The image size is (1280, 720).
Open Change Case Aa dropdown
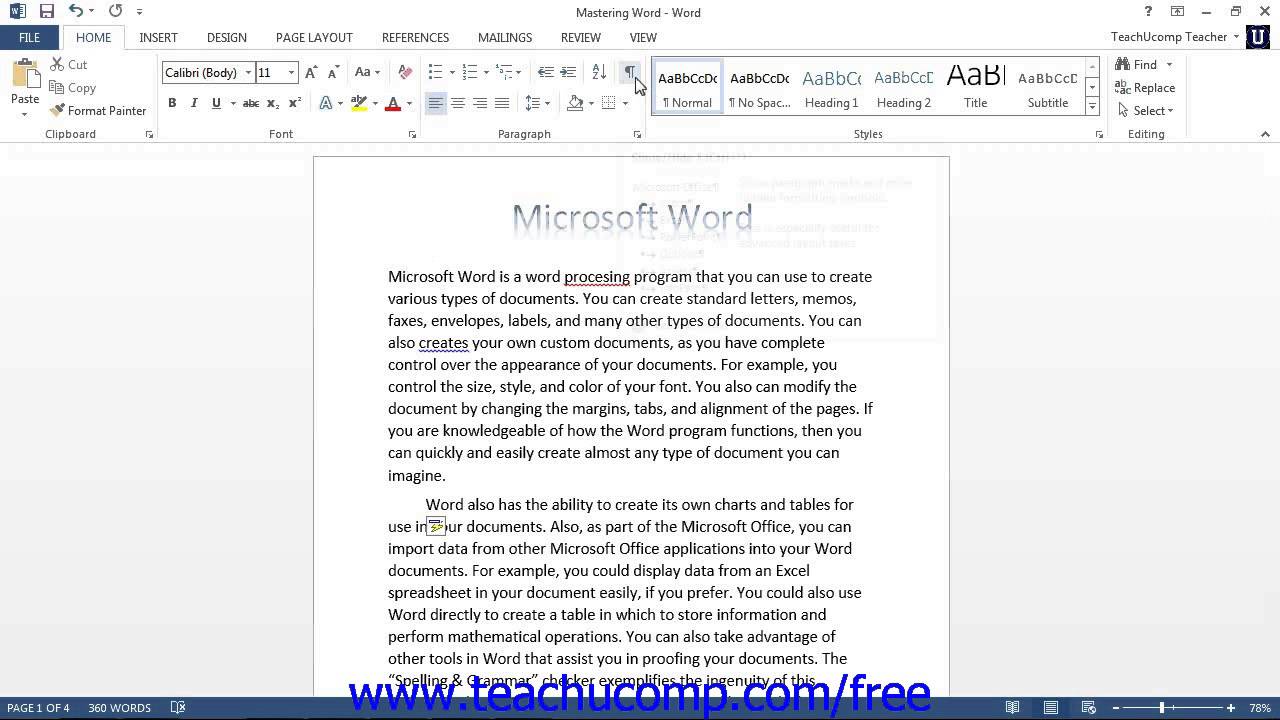click(367, 72)
